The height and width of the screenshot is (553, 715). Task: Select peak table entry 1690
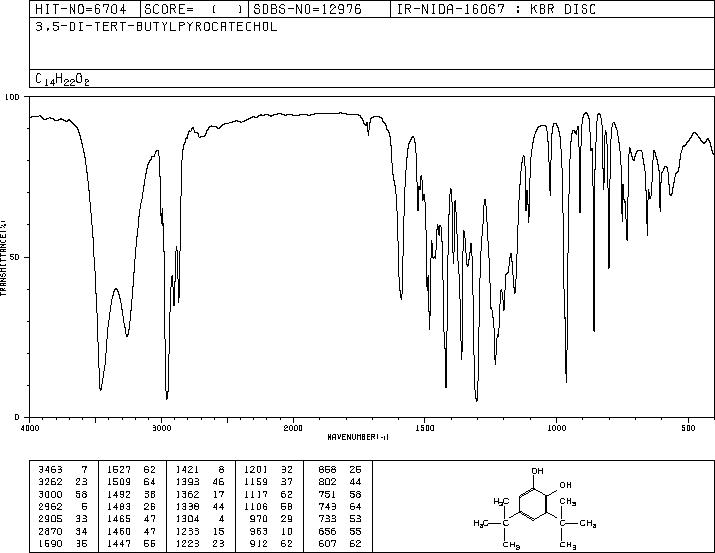tap(64, 544)
